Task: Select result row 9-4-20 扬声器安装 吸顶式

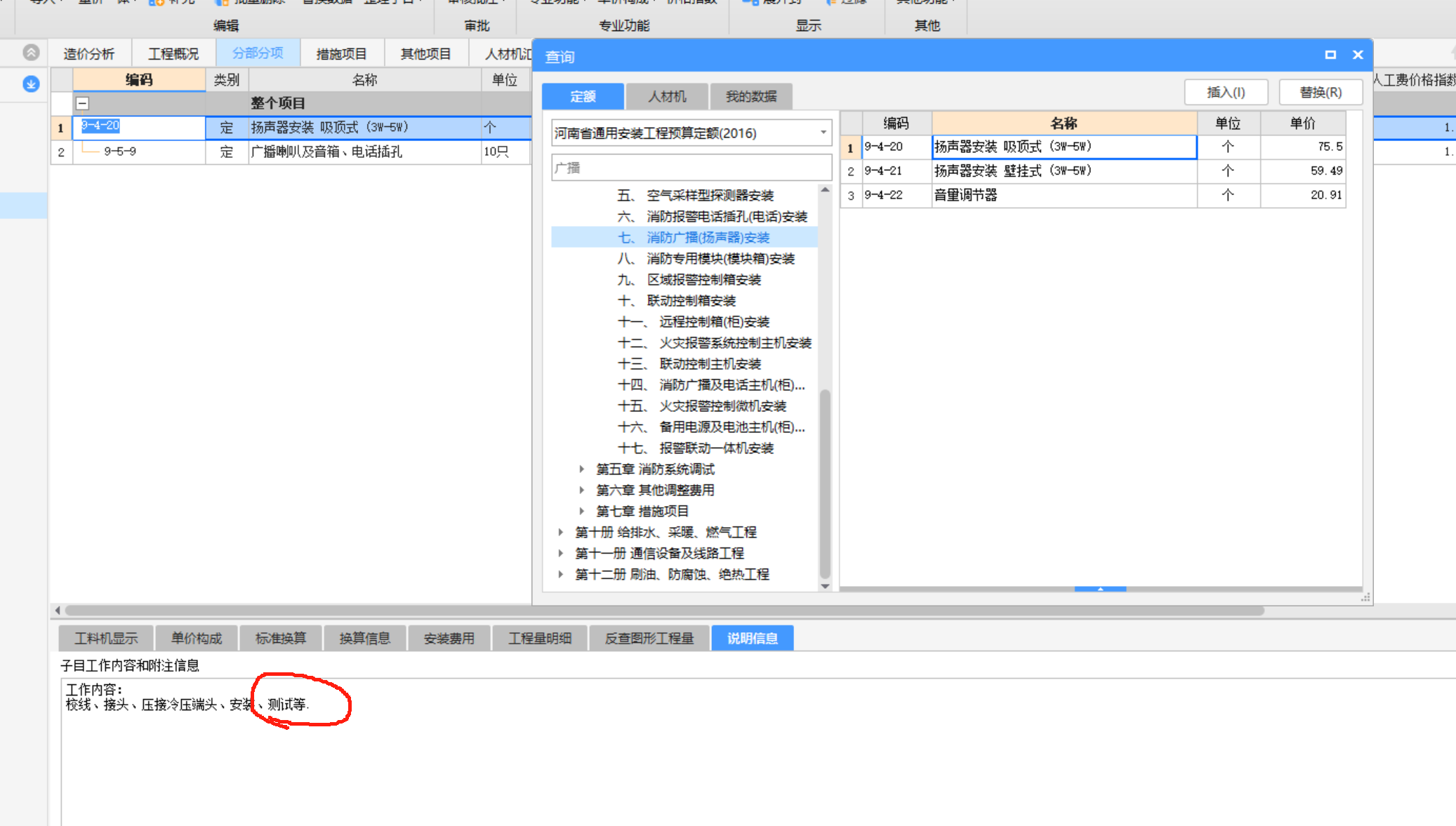Action: click(1093, 147)
